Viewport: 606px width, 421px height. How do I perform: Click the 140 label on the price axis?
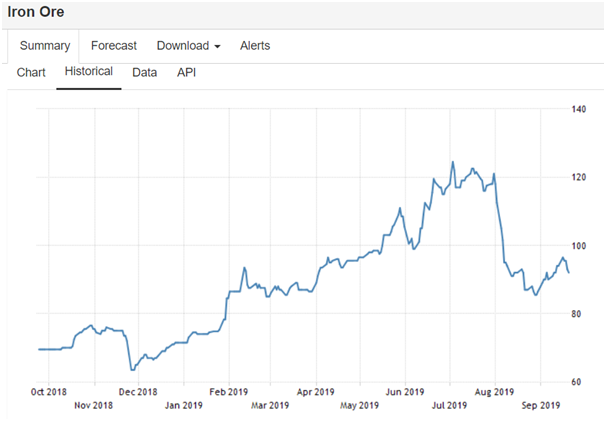point(579,109)
